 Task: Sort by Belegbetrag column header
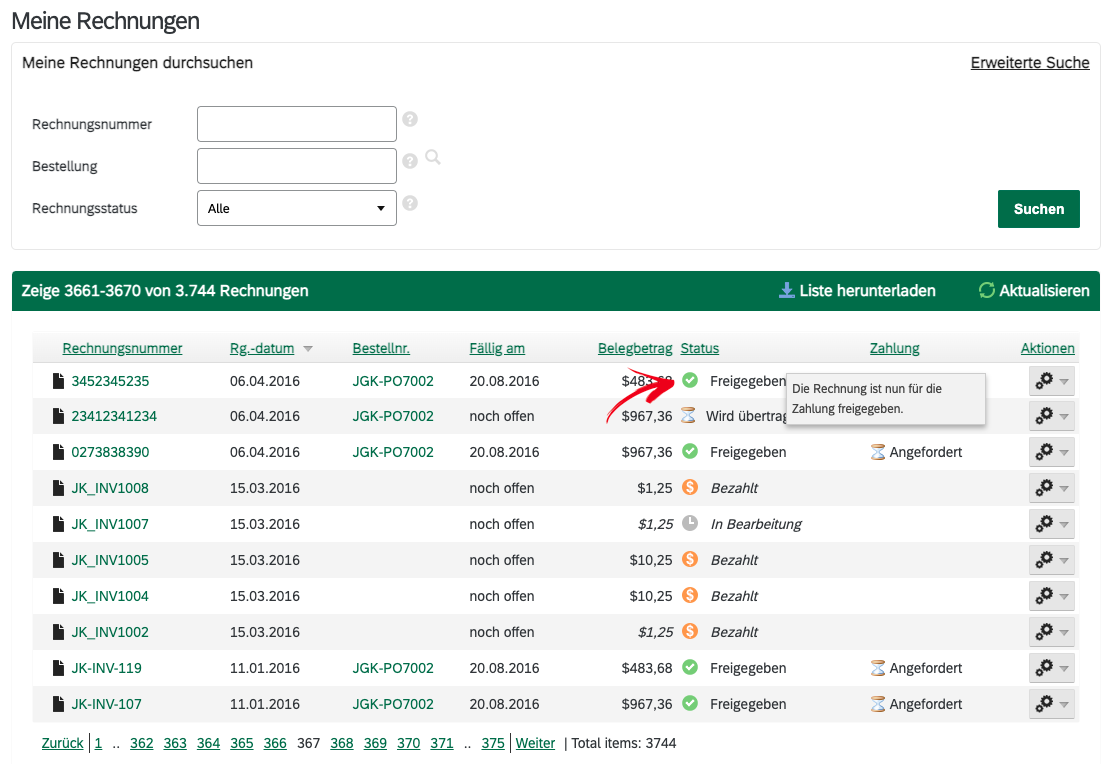634,348
